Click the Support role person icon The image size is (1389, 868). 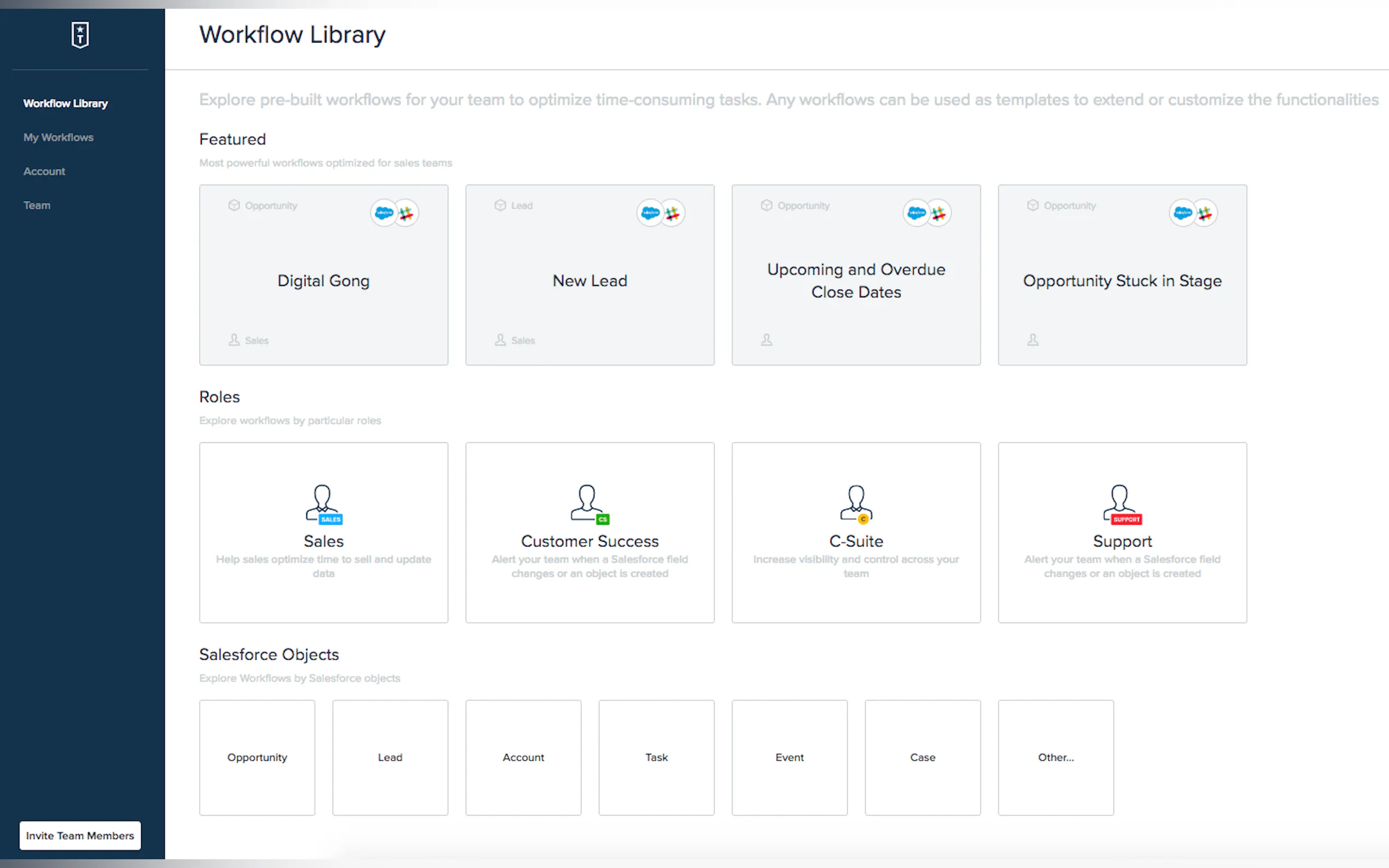pos(1121,503)
